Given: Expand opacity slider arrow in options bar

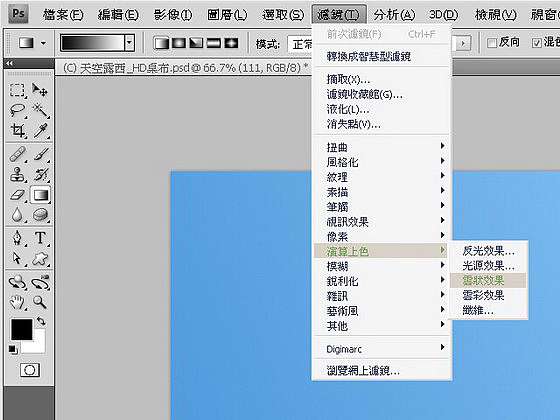Looking at the screenshot, I should pyautogui.click(x=463, y=44).
